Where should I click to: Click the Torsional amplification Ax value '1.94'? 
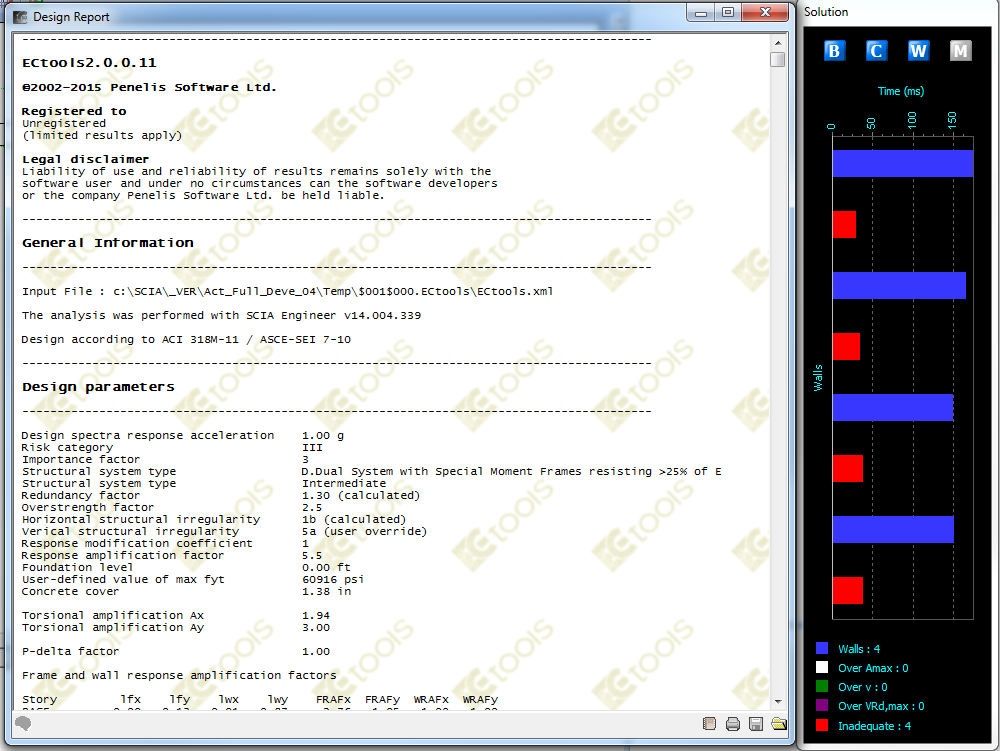[x=316, y=616]
